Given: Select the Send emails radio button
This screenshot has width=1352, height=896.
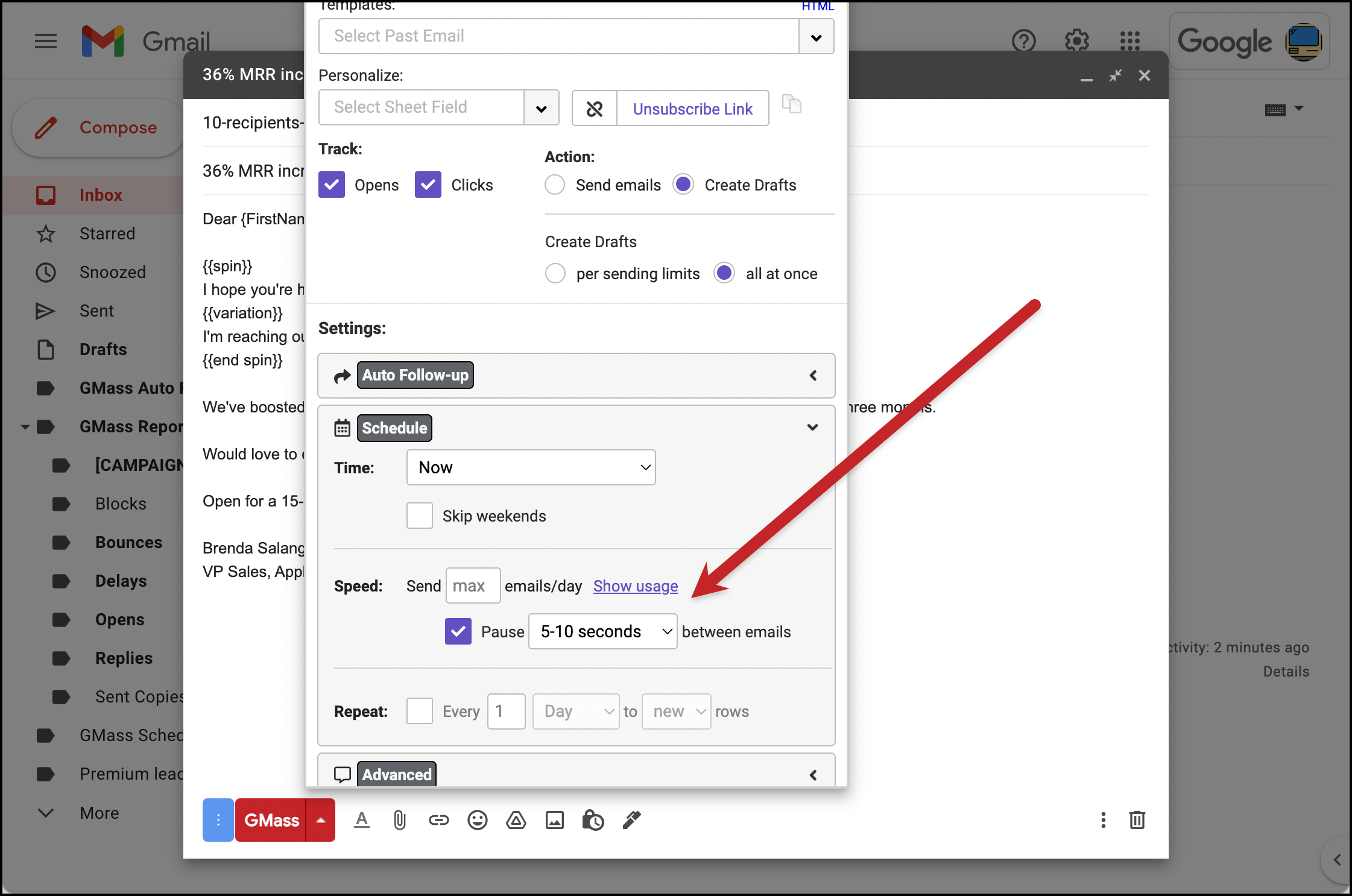Looking at the screenshot, I should pos(555,185).
